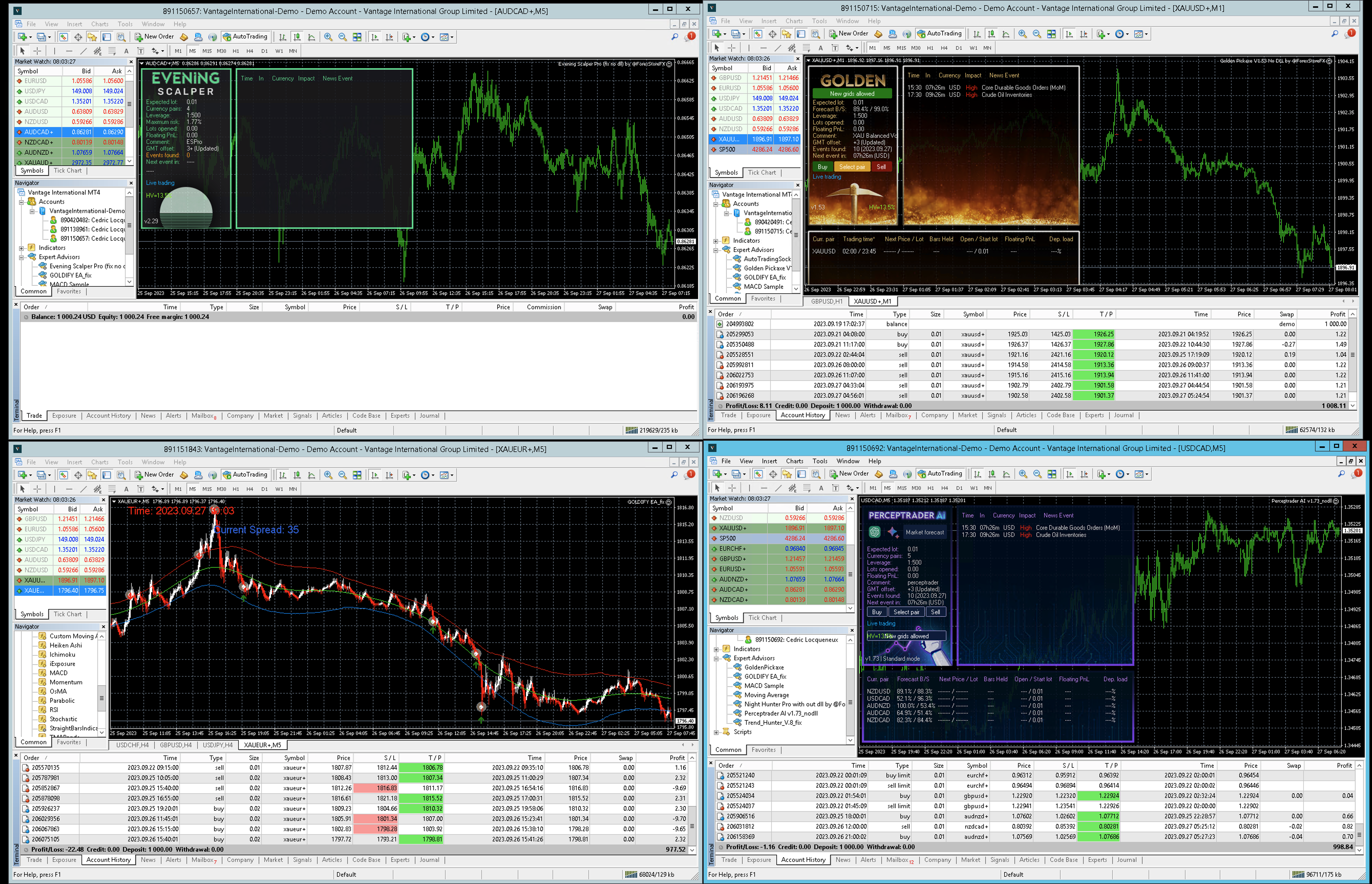Select crosshair tool in AUDCAD window
1372x884 pixels.
37,51
